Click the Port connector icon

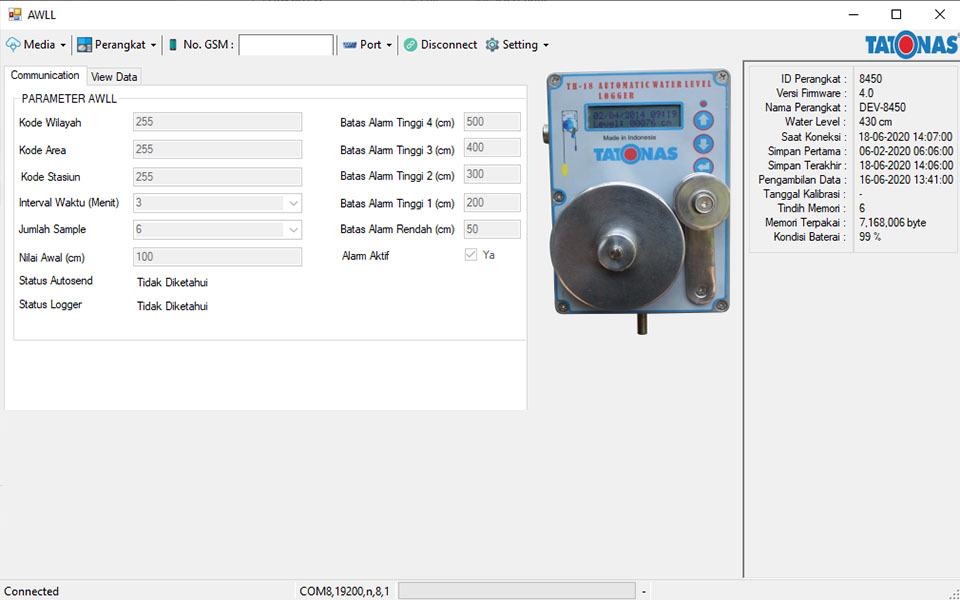(349, 45)
